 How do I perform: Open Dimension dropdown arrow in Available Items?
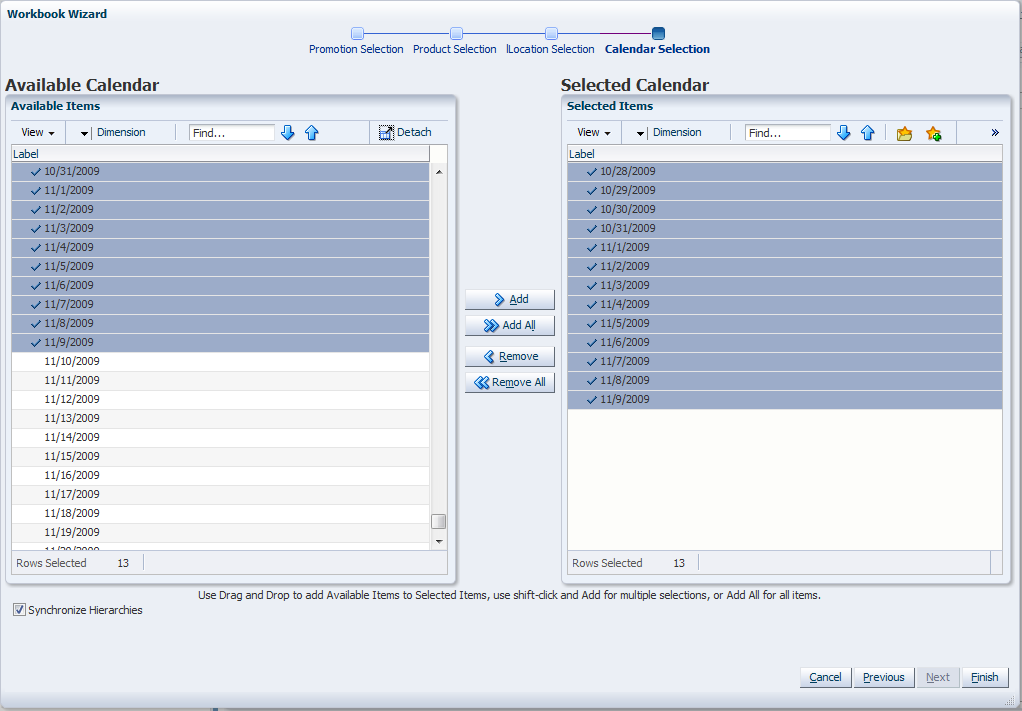(84, 134)
